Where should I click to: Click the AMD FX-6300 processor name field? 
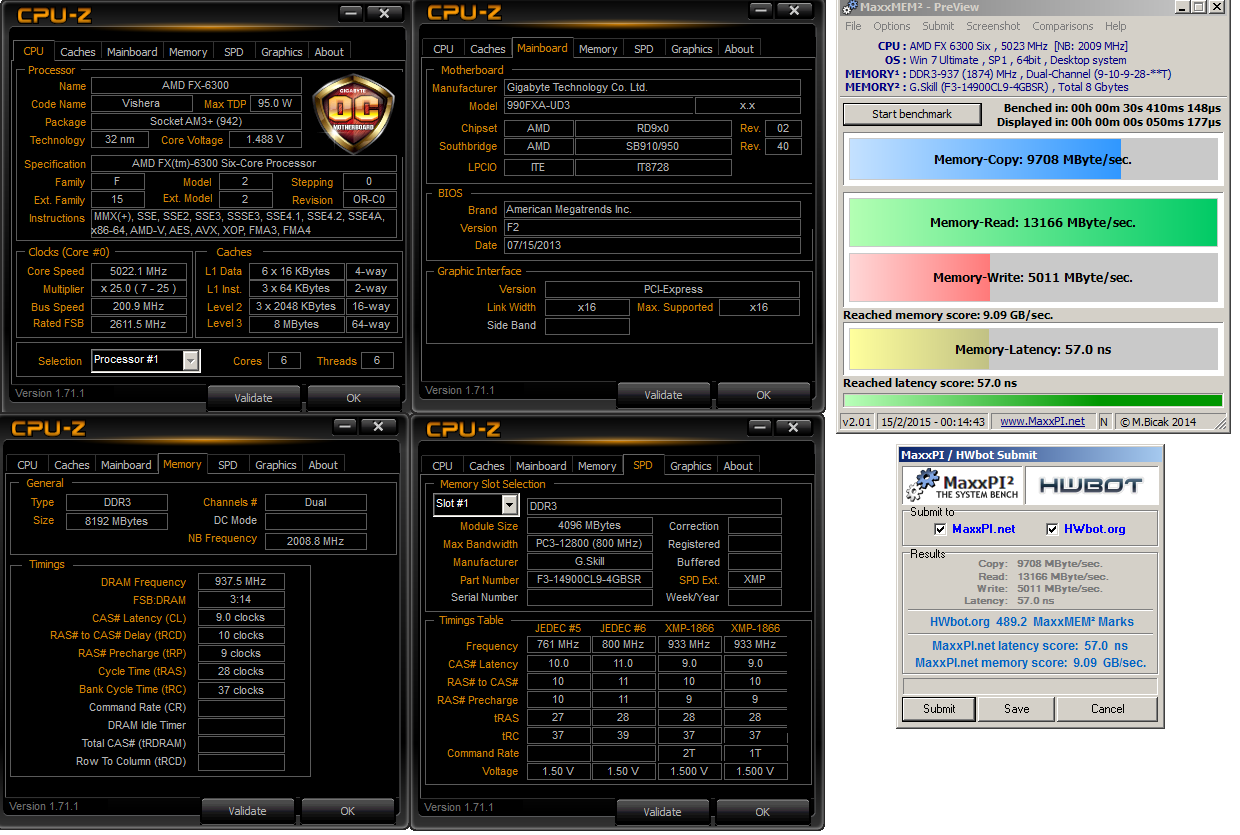[195, 86]
